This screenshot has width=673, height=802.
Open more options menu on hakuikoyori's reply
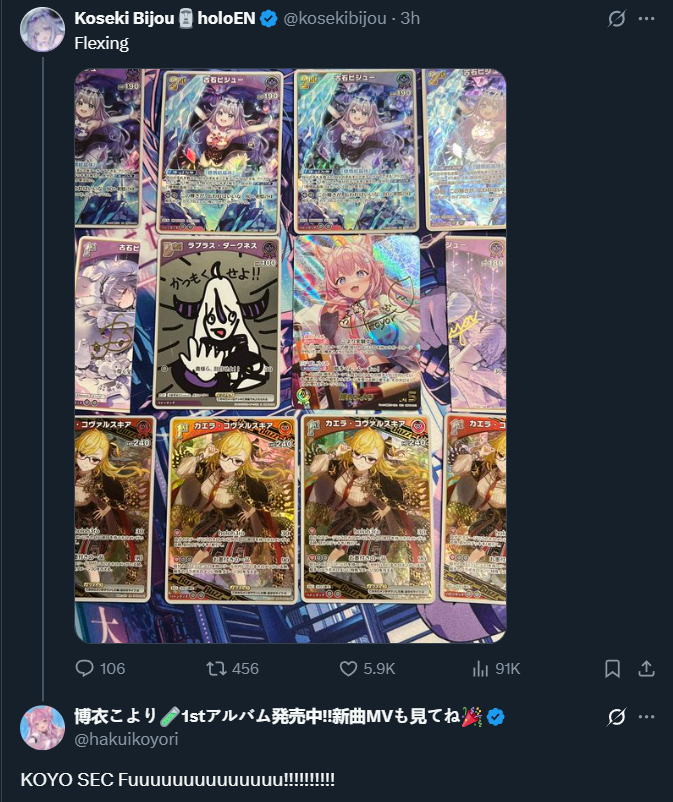pyautogui.click(x=646, y=717)
